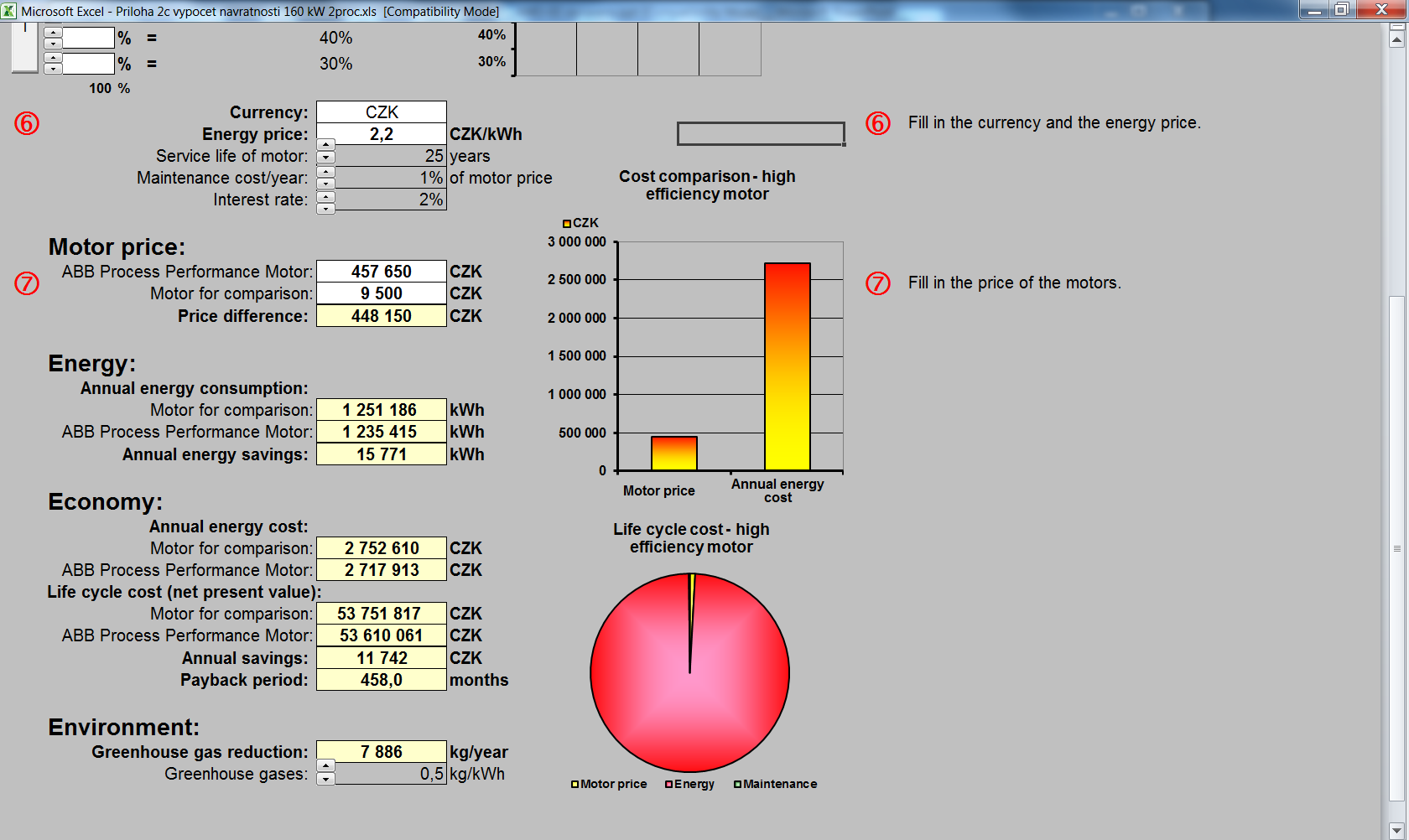Select Annual energy savings value 15 771
Image resolution: width=1409 pixels, height=840 pixels.
[x=382, y=454]
